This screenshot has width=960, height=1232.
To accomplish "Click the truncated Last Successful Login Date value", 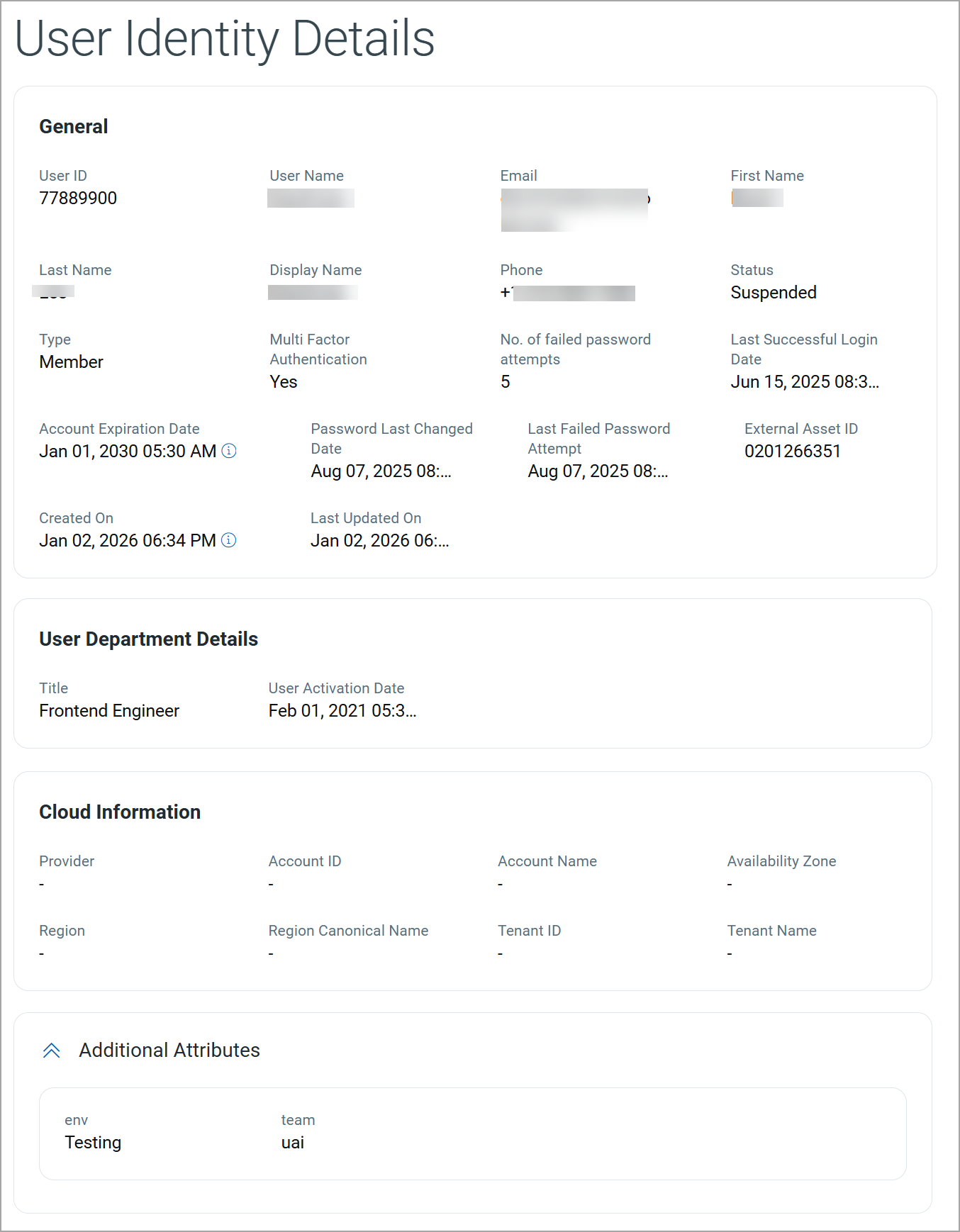I will 805,382.
